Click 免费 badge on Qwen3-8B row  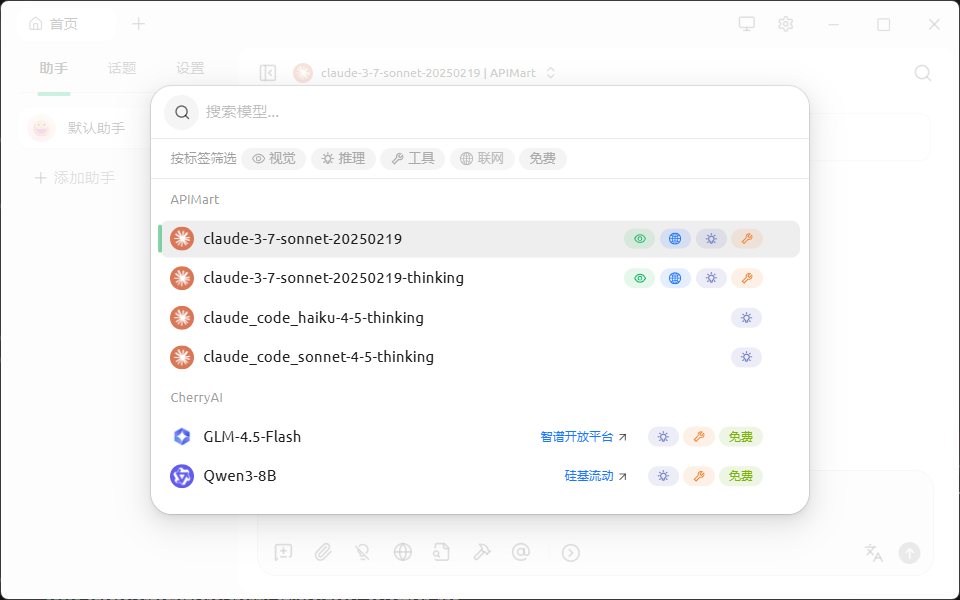(x=741, y=476)
